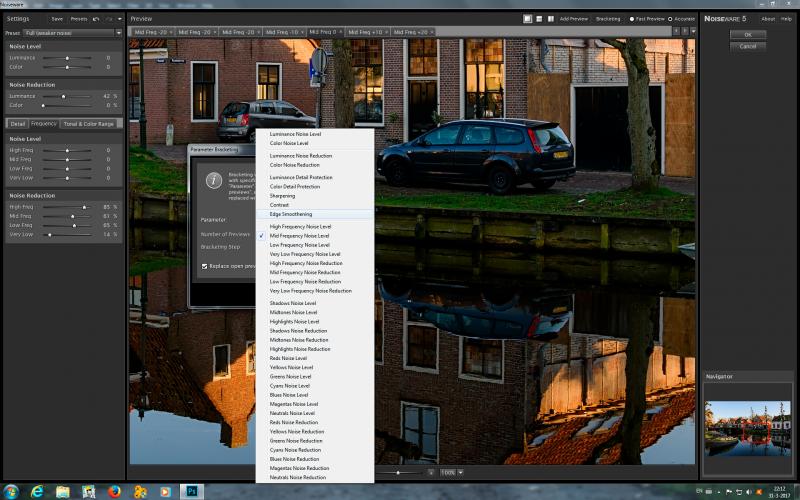The height and width of the screenshot is (500, 800).
Task: Click Noise Reduction Color slider handle
Action: click(x=43, y=105)
